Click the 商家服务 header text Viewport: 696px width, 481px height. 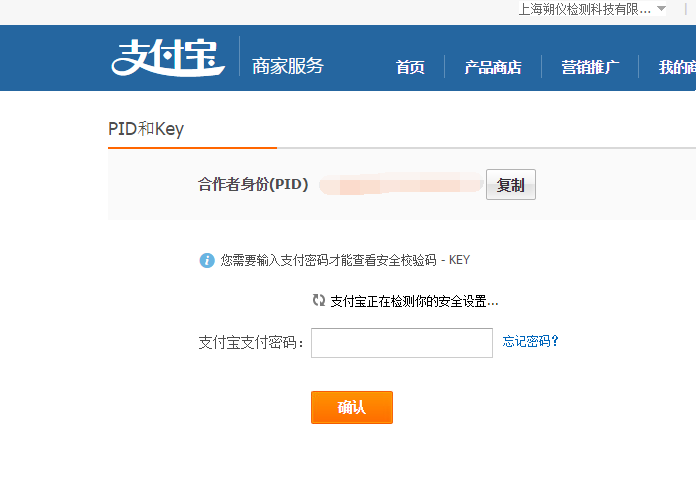pos(288,66)
